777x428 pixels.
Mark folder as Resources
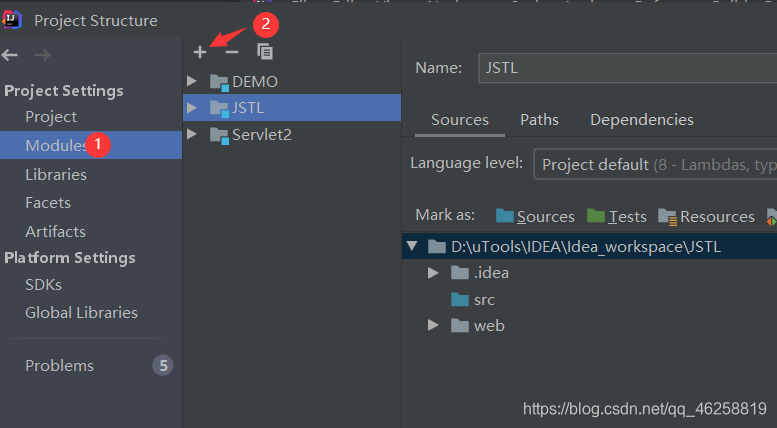pyautogui.click(x=706, y=216)
